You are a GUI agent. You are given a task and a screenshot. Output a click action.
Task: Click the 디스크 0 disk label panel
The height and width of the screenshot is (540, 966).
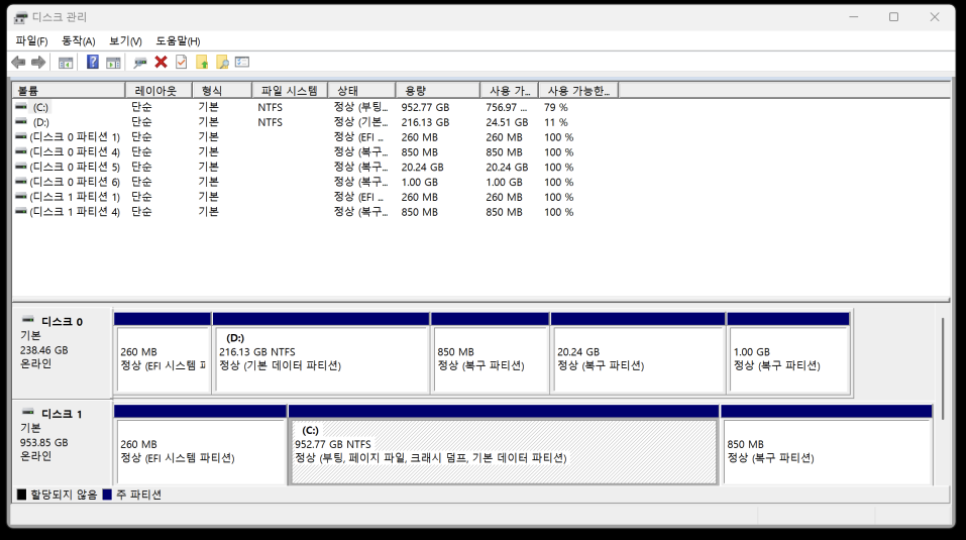tap(61, 352)
